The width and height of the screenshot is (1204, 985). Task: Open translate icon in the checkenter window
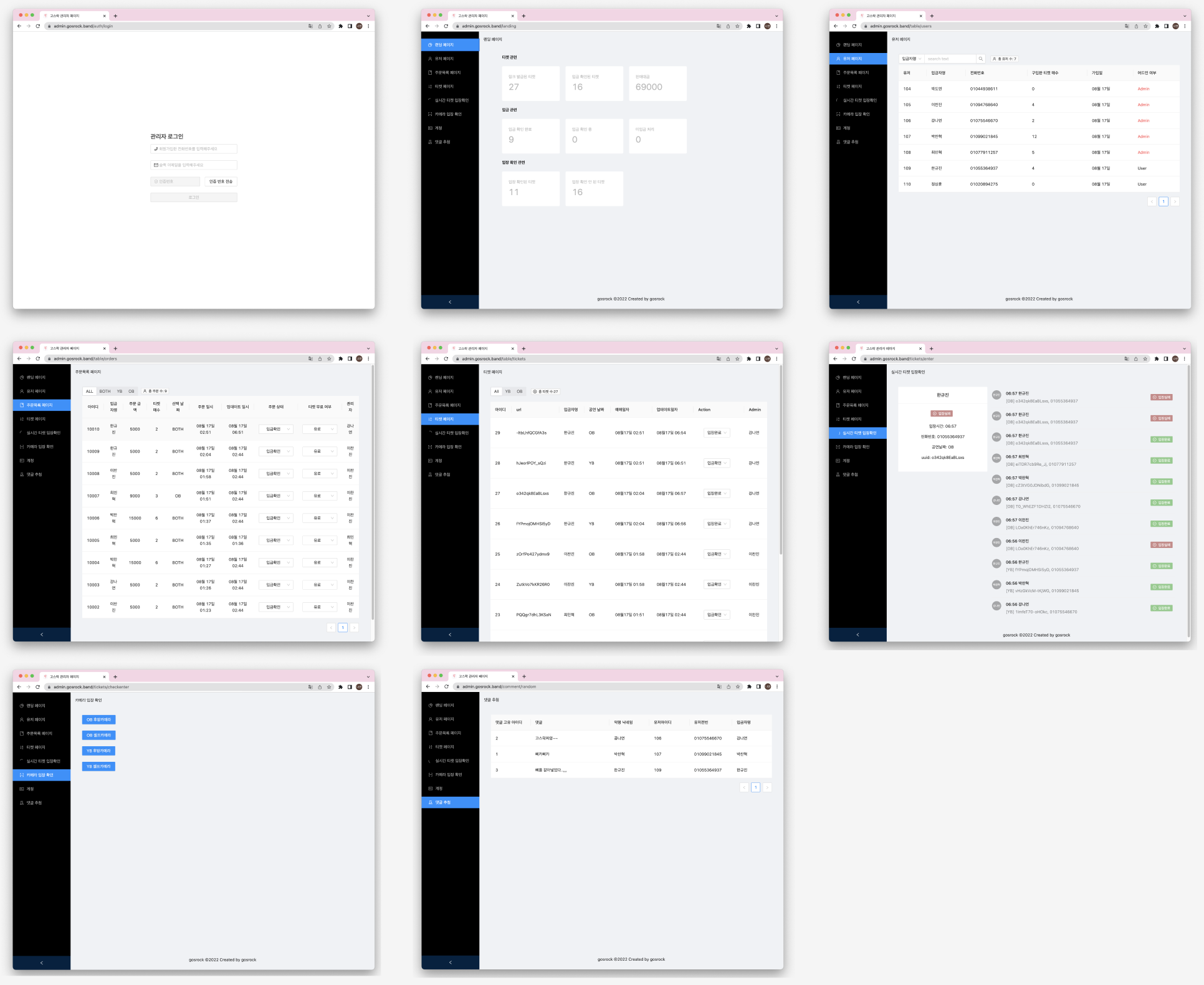tap(310, 687)
